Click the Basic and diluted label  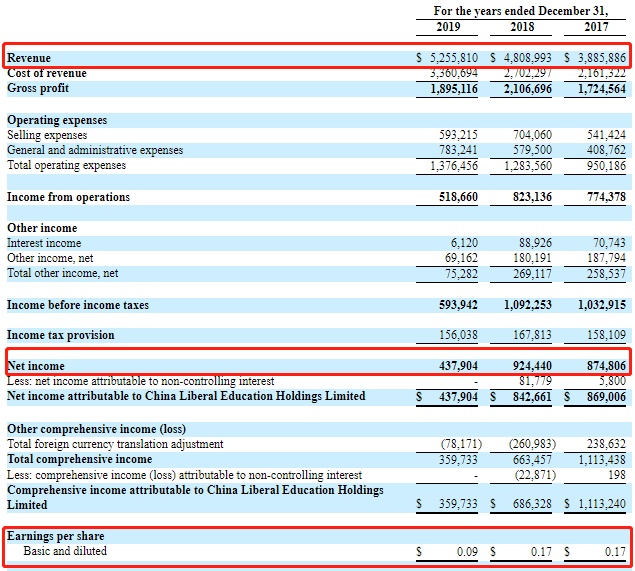click(x=65, y=551)
